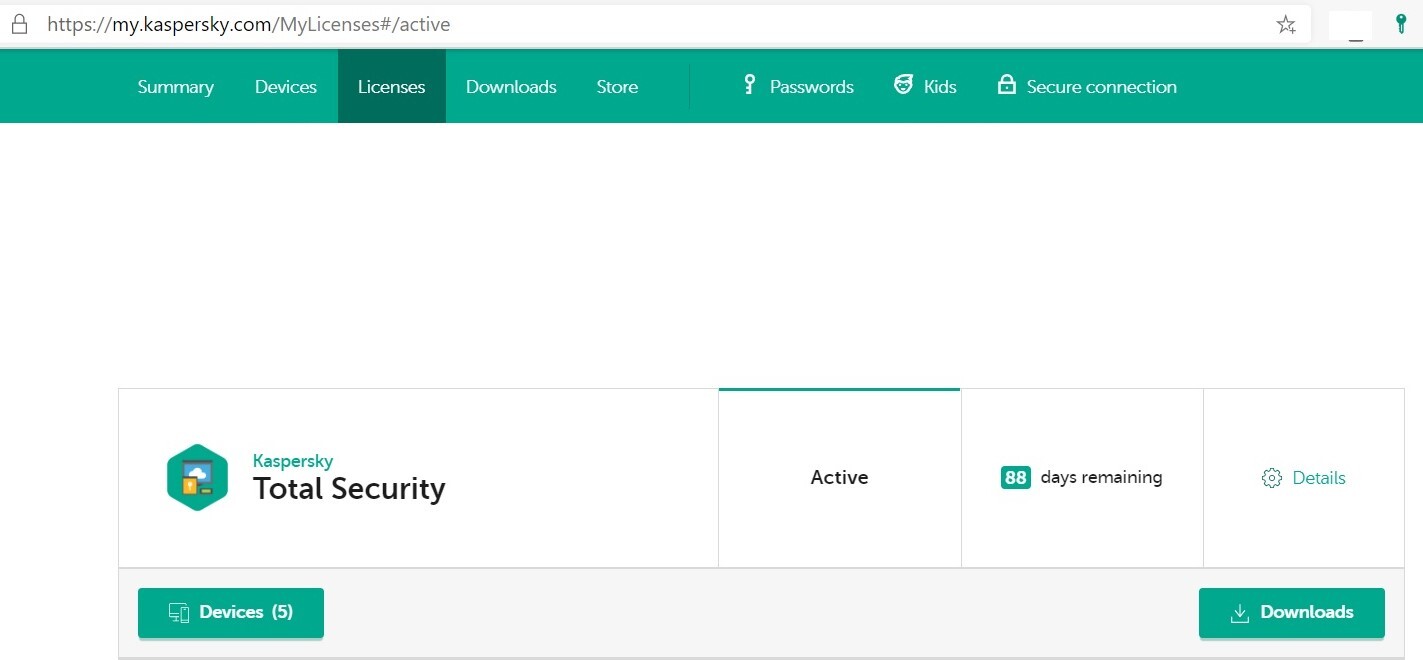Image resolution: width=1423 pixels, height=660 pixels.
Task: Click the devices icon on Devices button
Action: coord(179,613)
